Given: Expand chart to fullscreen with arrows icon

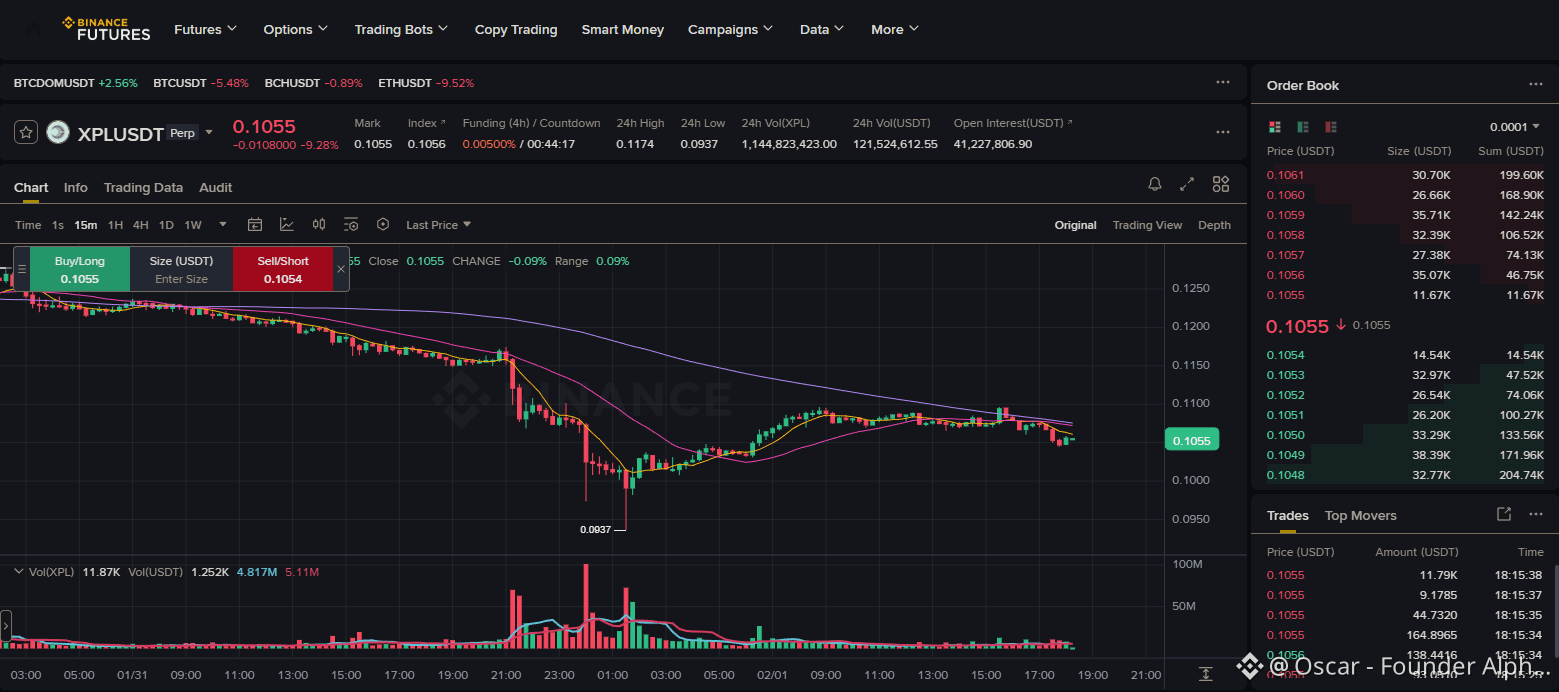Looking at the screenshot, I should click(x=1187, y=184).
